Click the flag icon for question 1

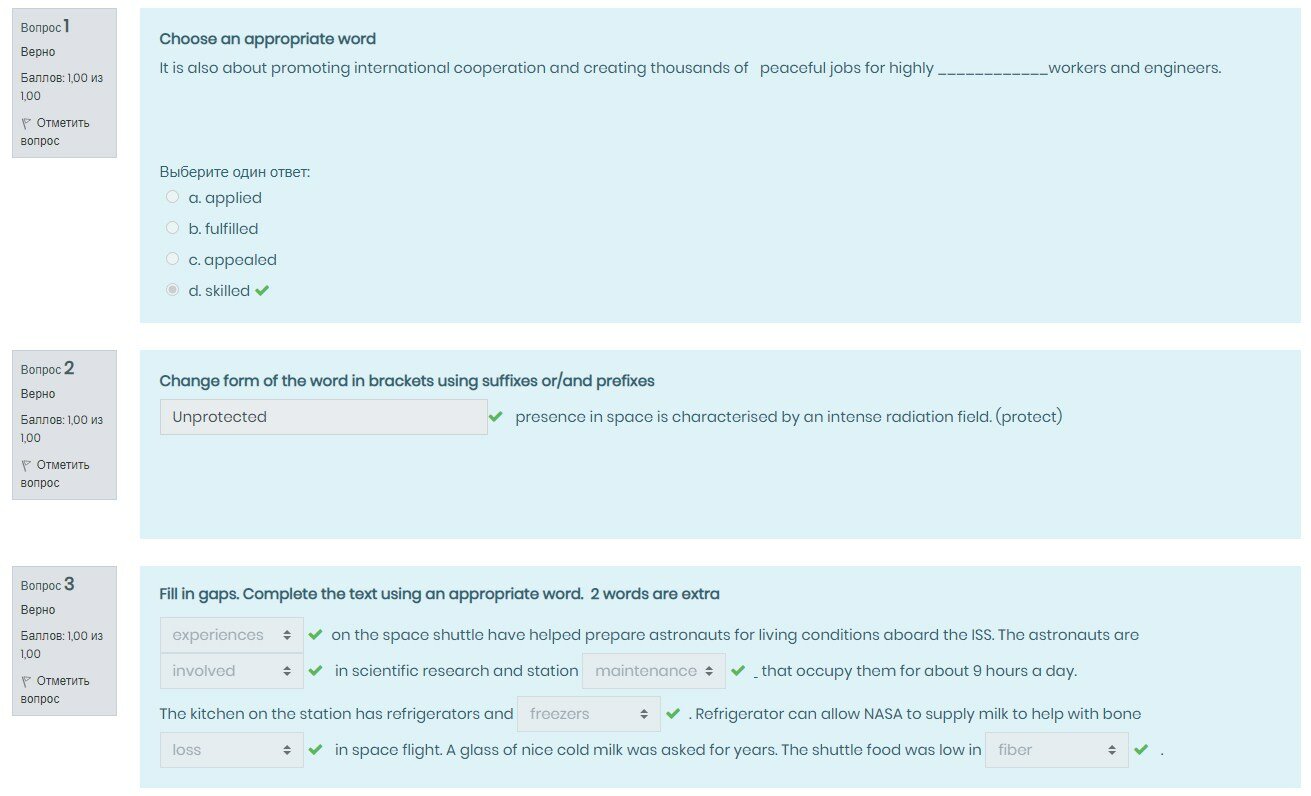point(27,123)
